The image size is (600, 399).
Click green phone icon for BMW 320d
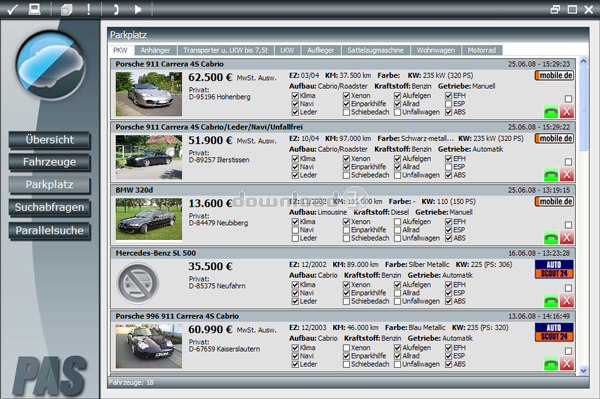tap(551, 238)
